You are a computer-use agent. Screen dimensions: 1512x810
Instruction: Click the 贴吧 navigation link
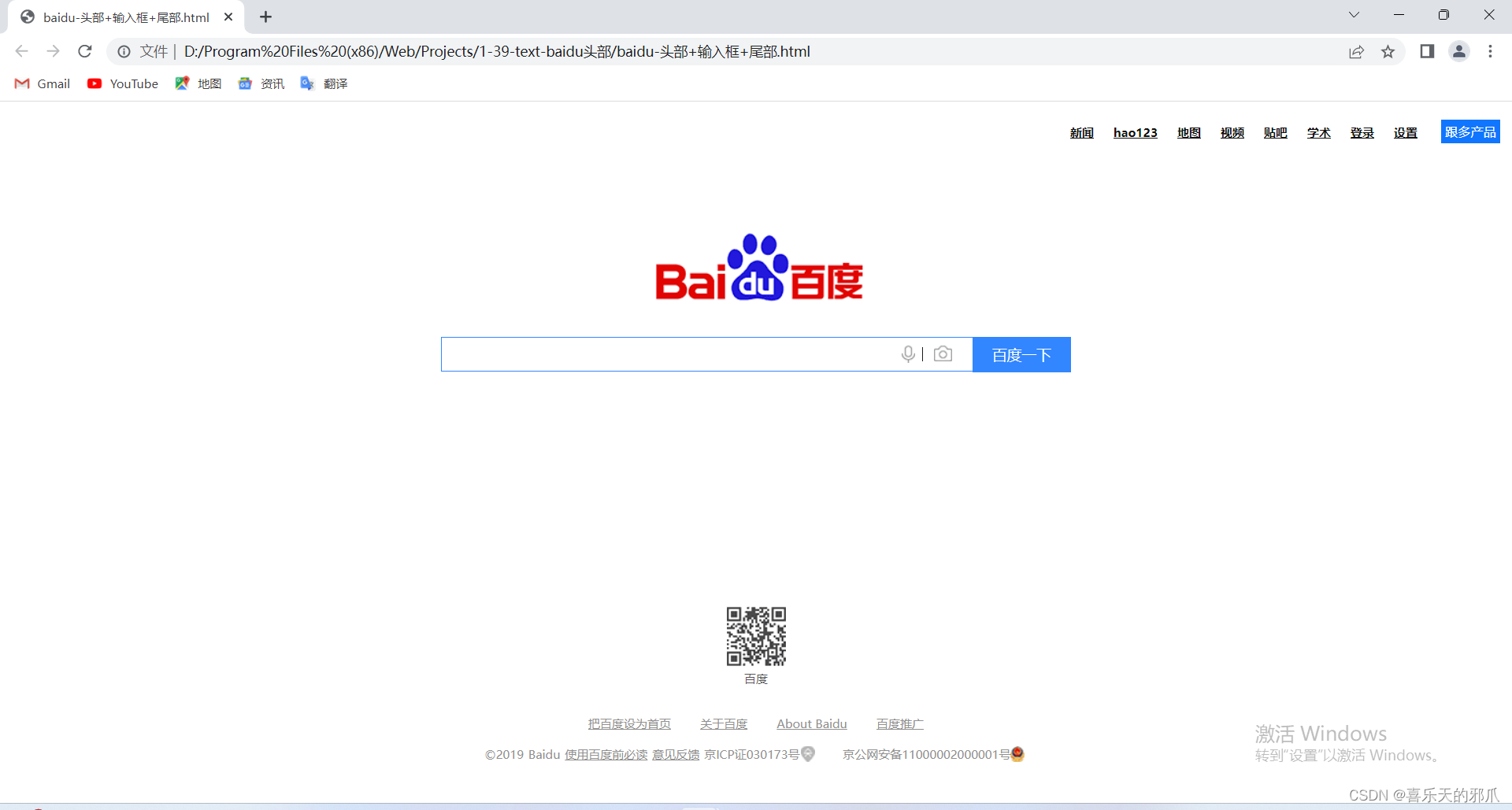pyautogui.click(x=1276, y=132)
